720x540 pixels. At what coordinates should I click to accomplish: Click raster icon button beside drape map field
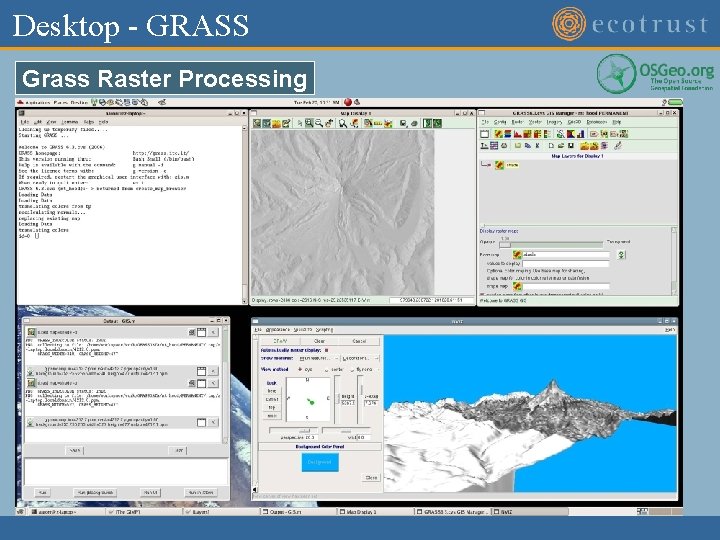coord(517,286)
